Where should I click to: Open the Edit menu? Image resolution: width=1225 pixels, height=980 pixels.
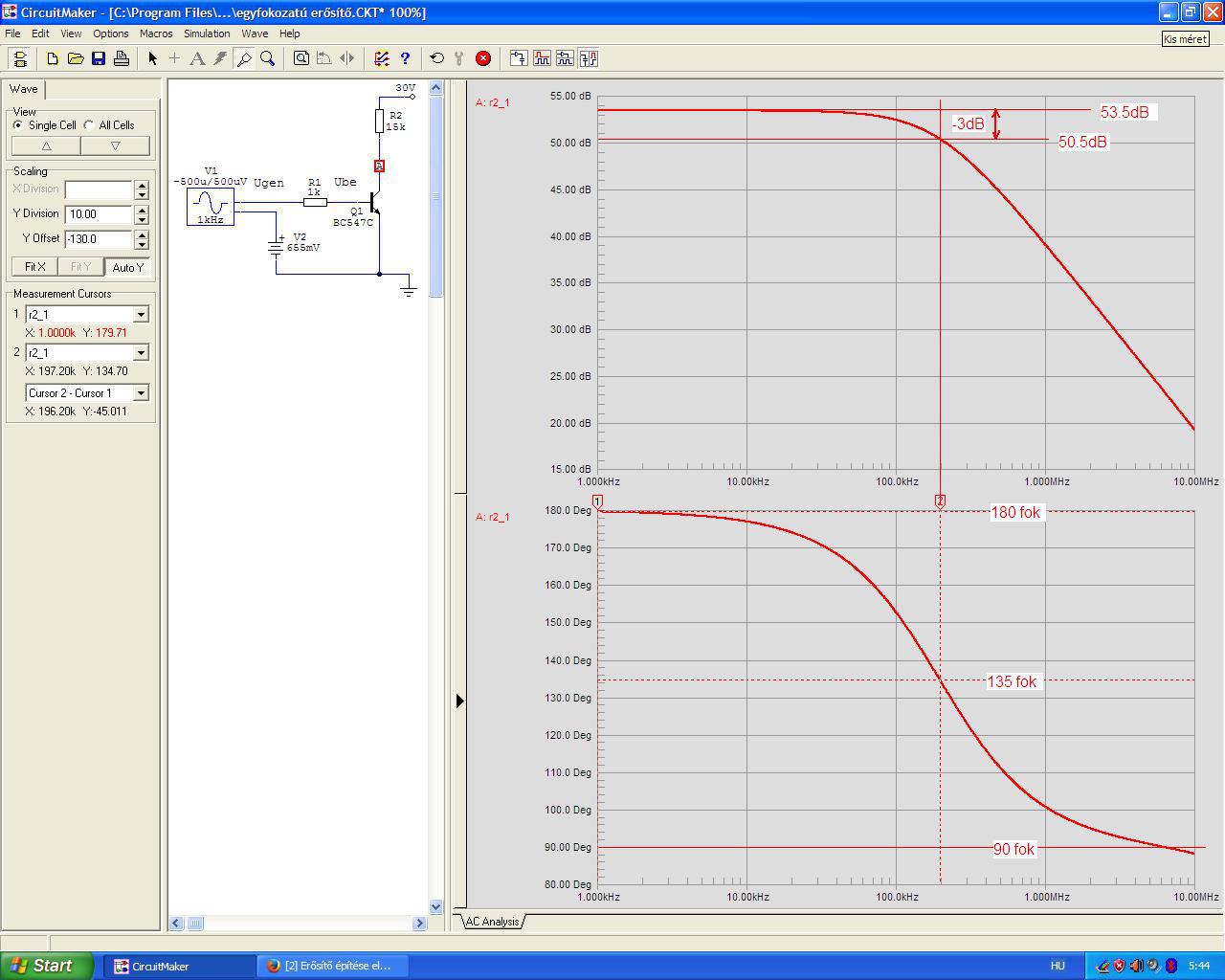[40, 33]
